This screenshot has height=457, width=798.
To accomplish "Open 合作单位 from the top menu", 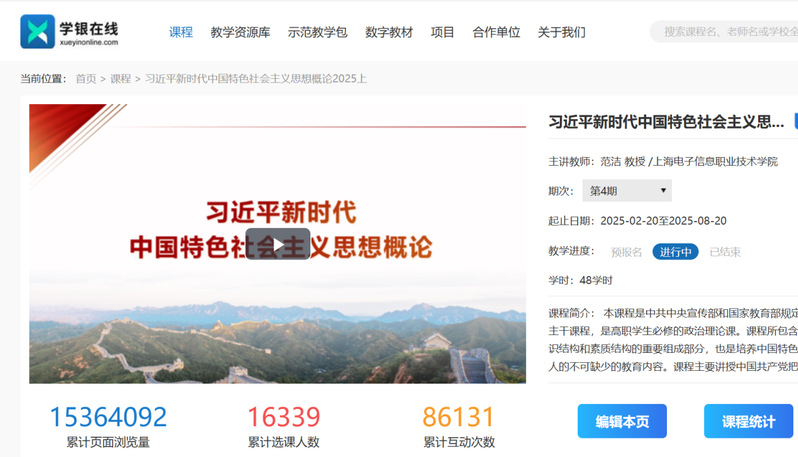I will 496,32.
